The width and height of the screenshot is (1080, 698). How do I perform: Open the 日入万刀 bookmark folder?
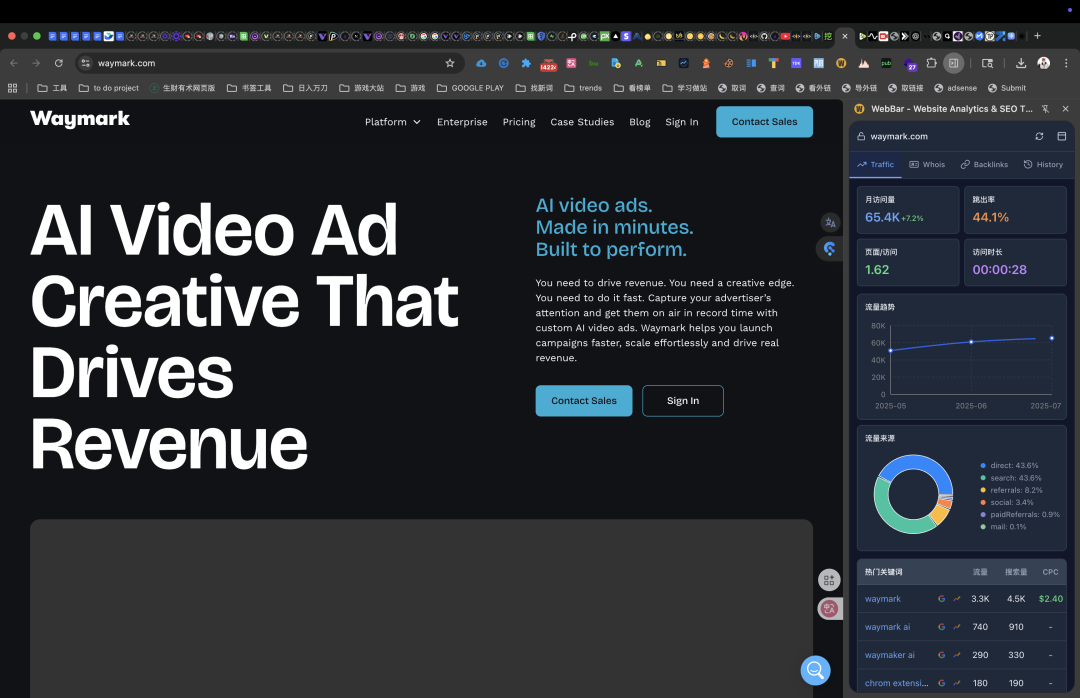pos(305,88)
